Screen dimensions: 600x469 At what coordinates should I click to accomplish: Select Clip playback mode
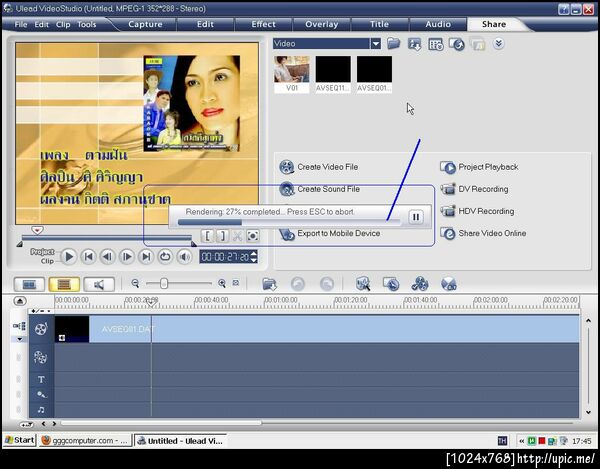point(47,261)
